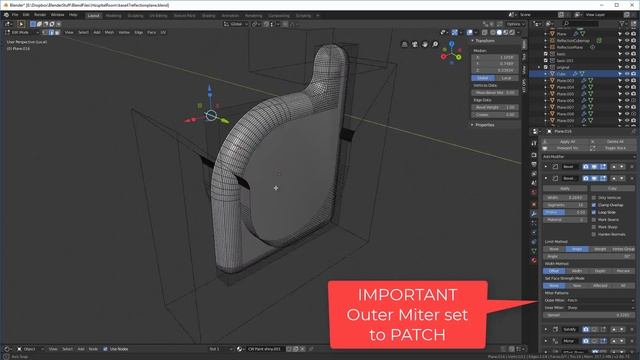Image resolution: width=640 pixels, height=360 pixels.
Task: Open Global transform orientation dropdown
Action: coord(236,24)
